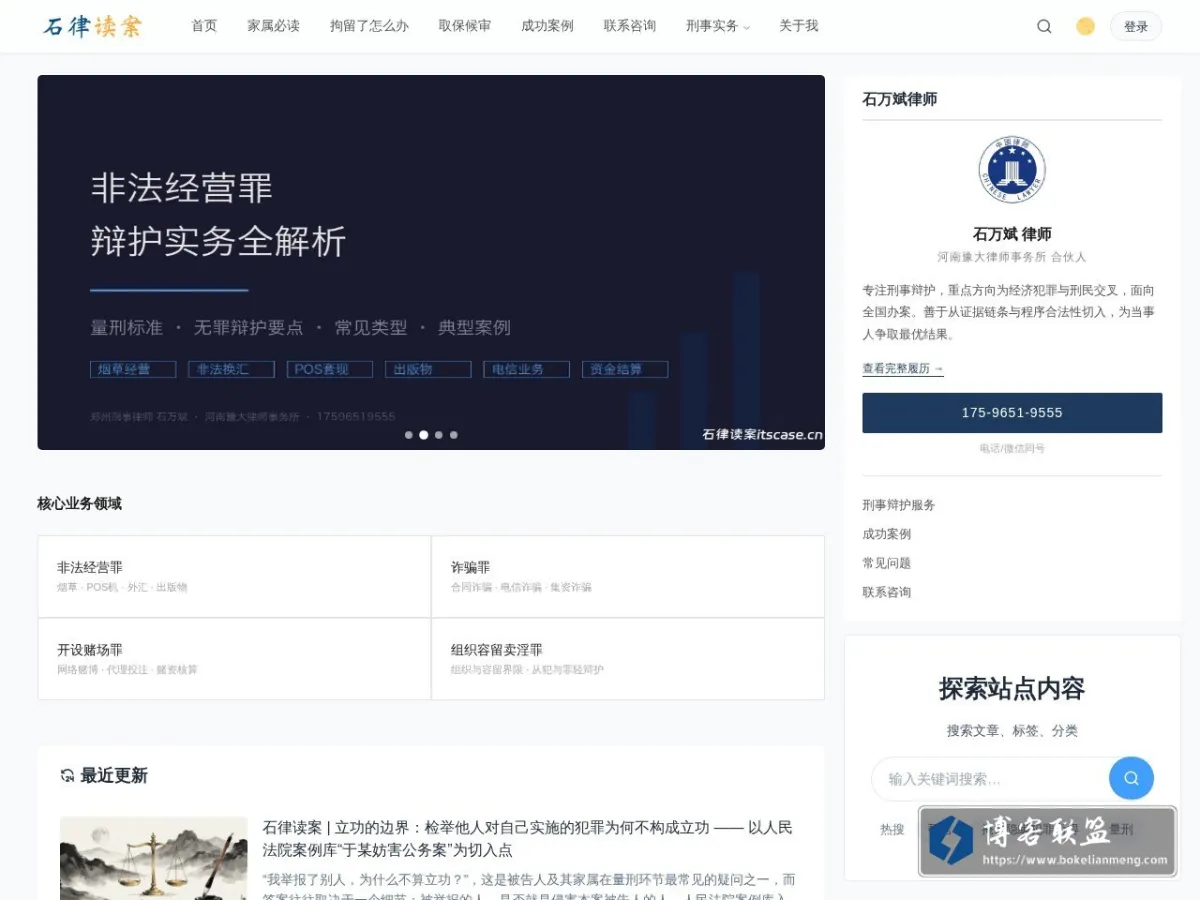Open the 非法经营罪 business card
The height and width of the screenshot is (900, 1200).
click(x=234, y=576)
